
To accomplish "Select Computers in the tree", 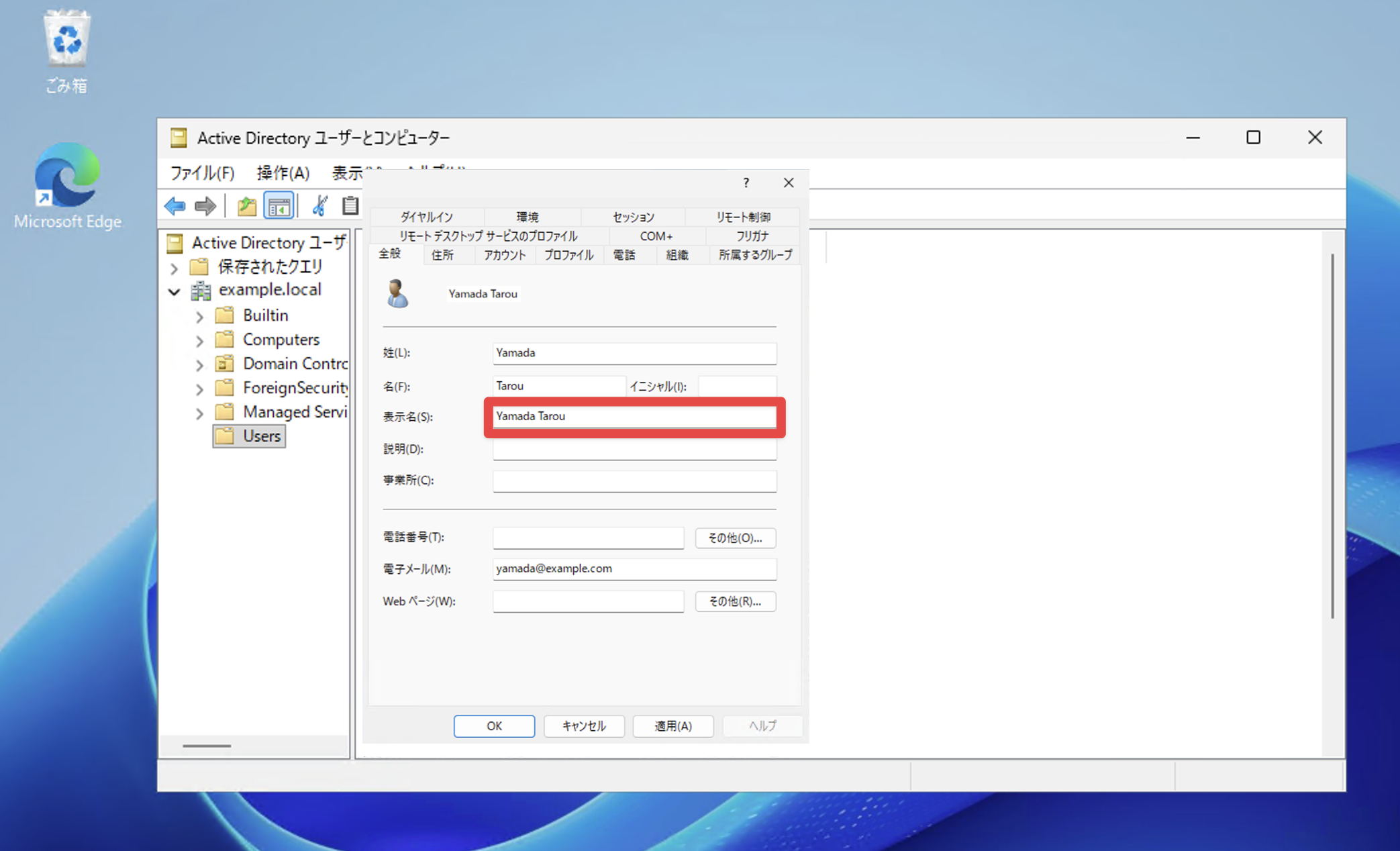I will [281, 340].
